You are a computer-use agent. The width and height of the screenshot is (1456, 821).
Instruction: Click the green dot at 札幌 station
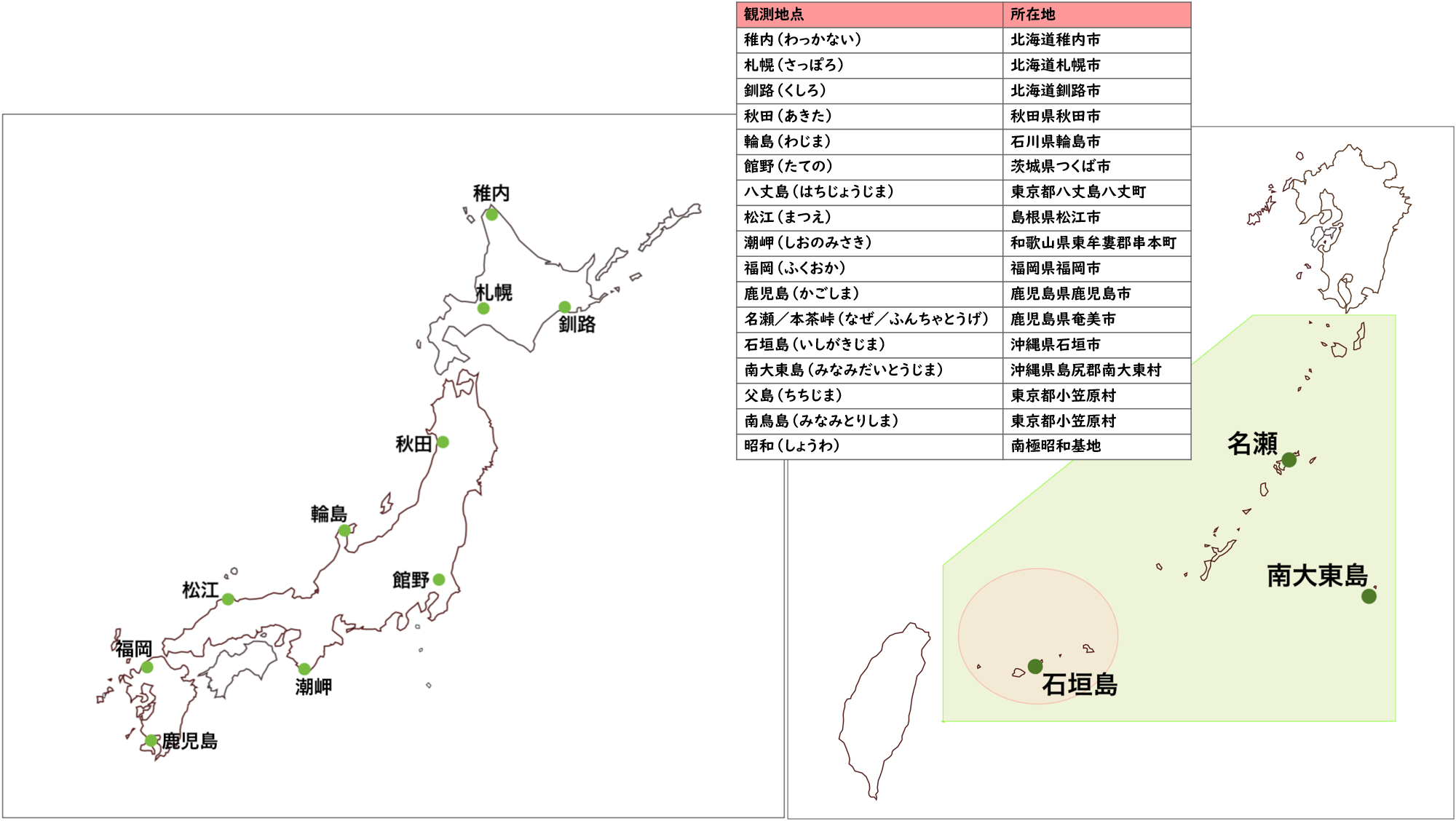(x=483, y=309)
